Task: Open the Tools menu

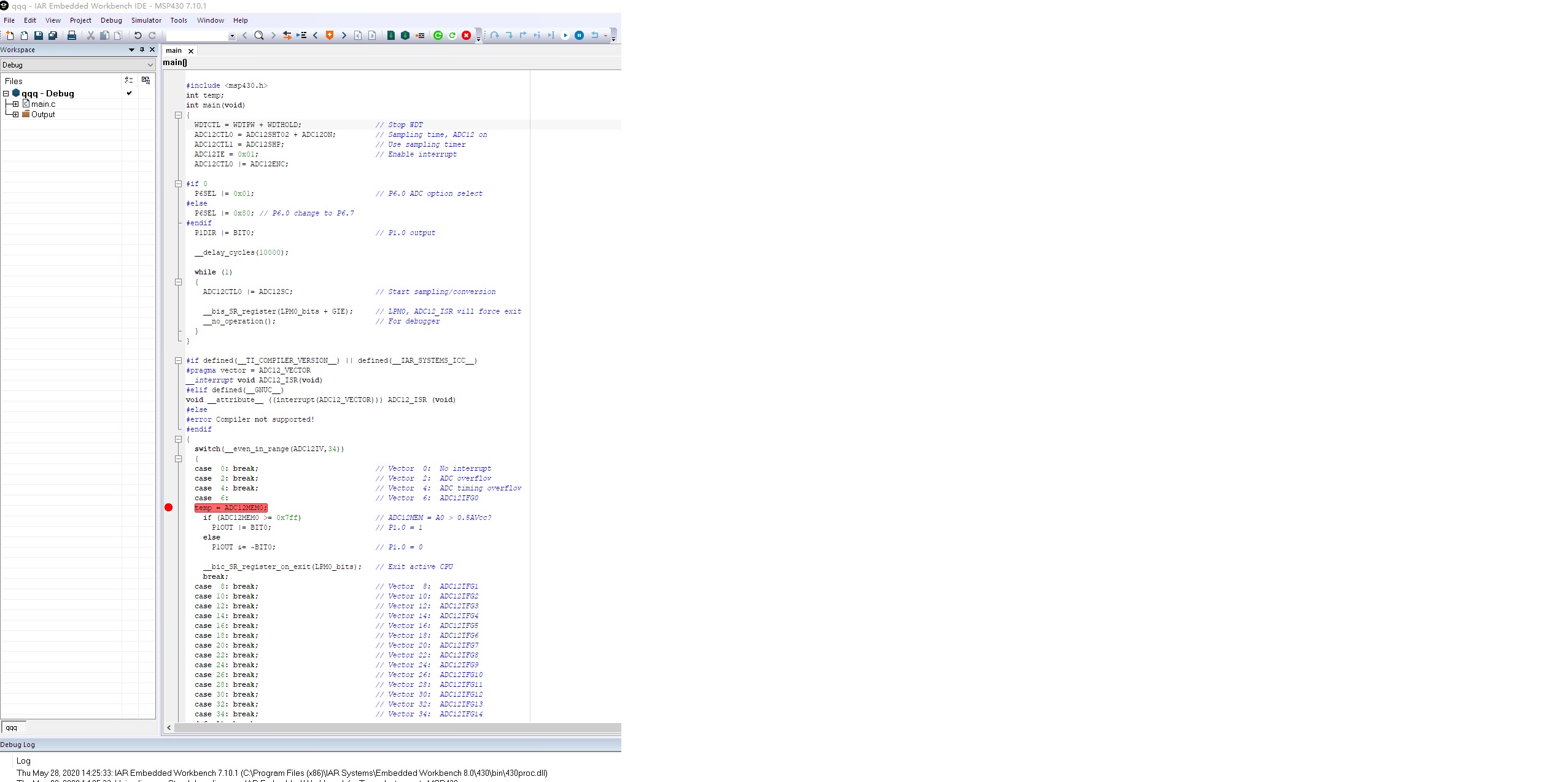Action: click(179, 20)
